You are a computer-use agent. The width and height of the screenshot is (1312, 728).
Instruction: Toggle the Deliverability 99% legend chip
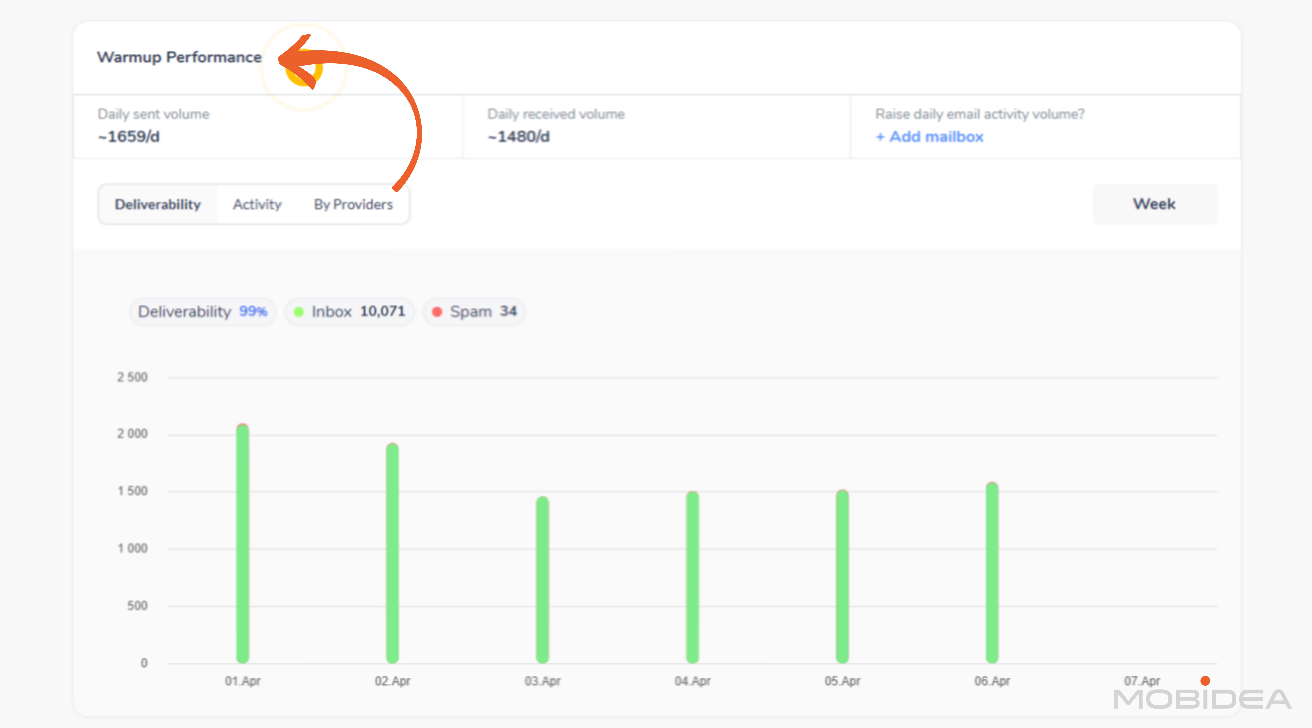(x=202, y=312)
